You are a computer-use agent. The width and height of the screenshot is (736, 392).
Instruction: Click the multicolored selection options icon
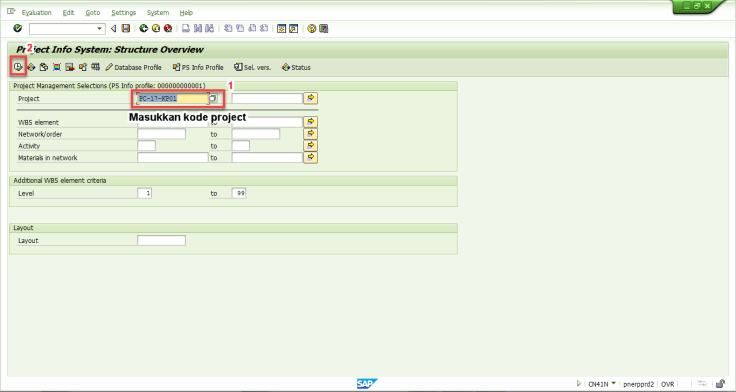57,67
